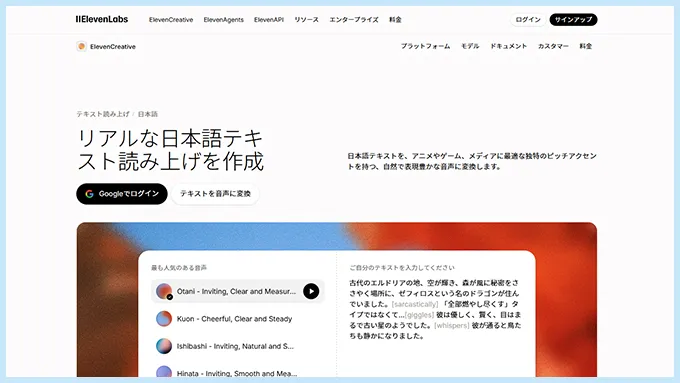Open the ElevenCreative top menu

click(x=171, y=20)
